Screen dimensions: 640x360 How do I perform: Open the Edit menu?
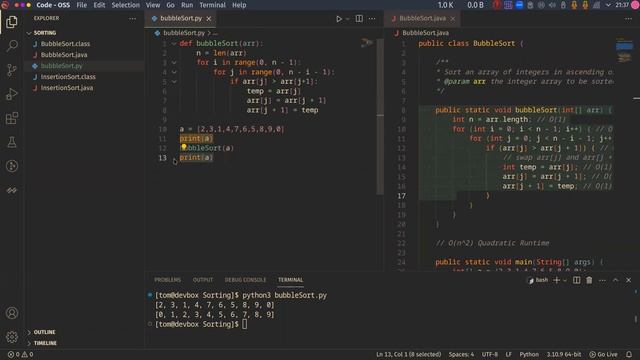click(99, 5)
